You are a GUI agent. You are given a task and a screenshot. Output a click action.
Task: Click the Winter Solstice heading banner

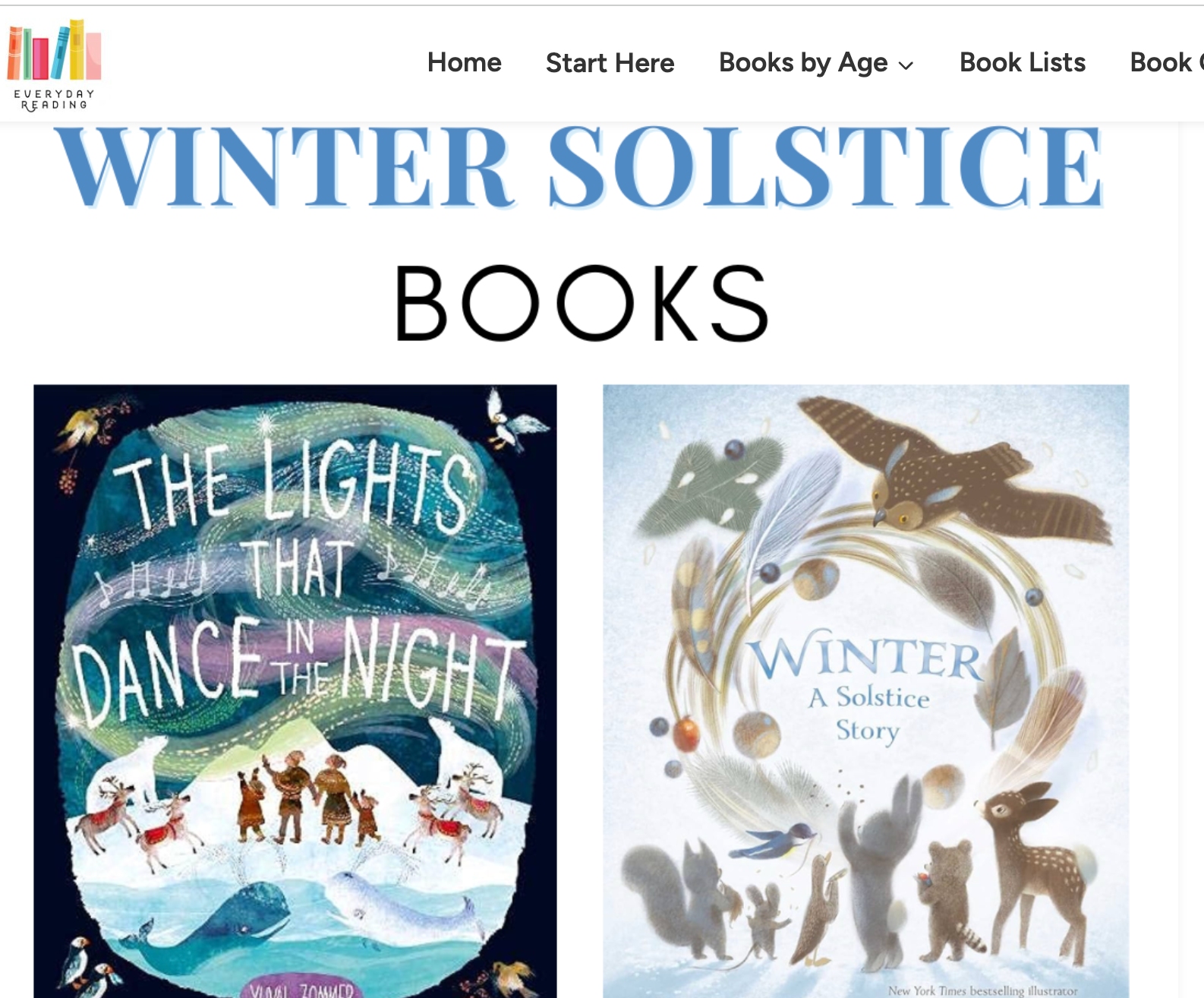(580, 167)
